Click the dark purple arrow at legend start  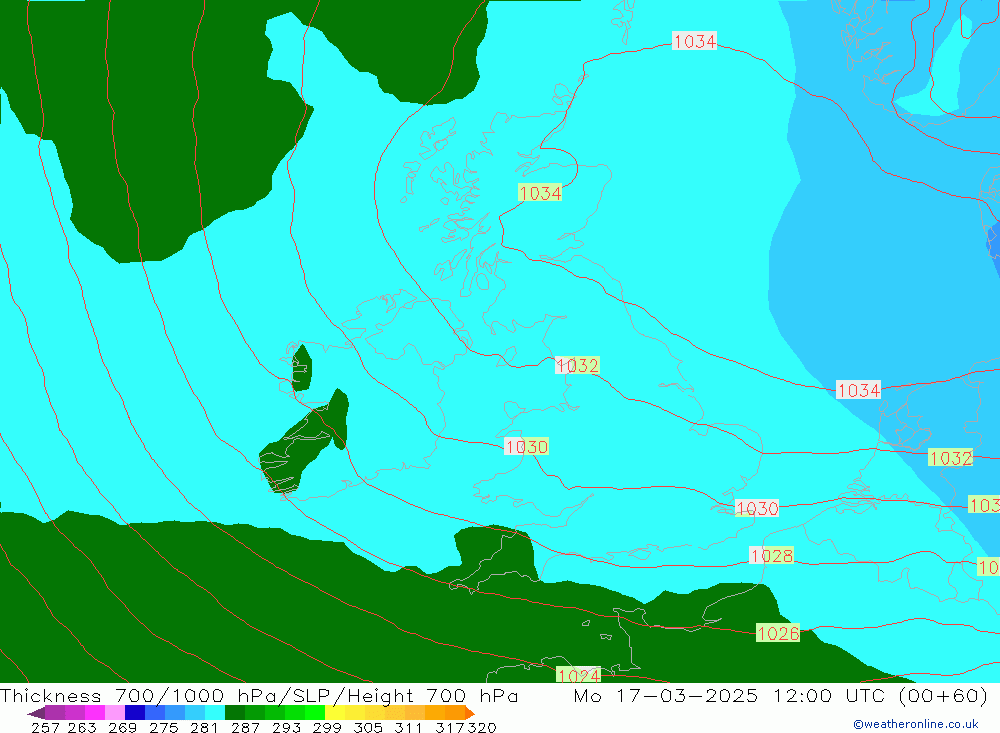pos(36,713)
